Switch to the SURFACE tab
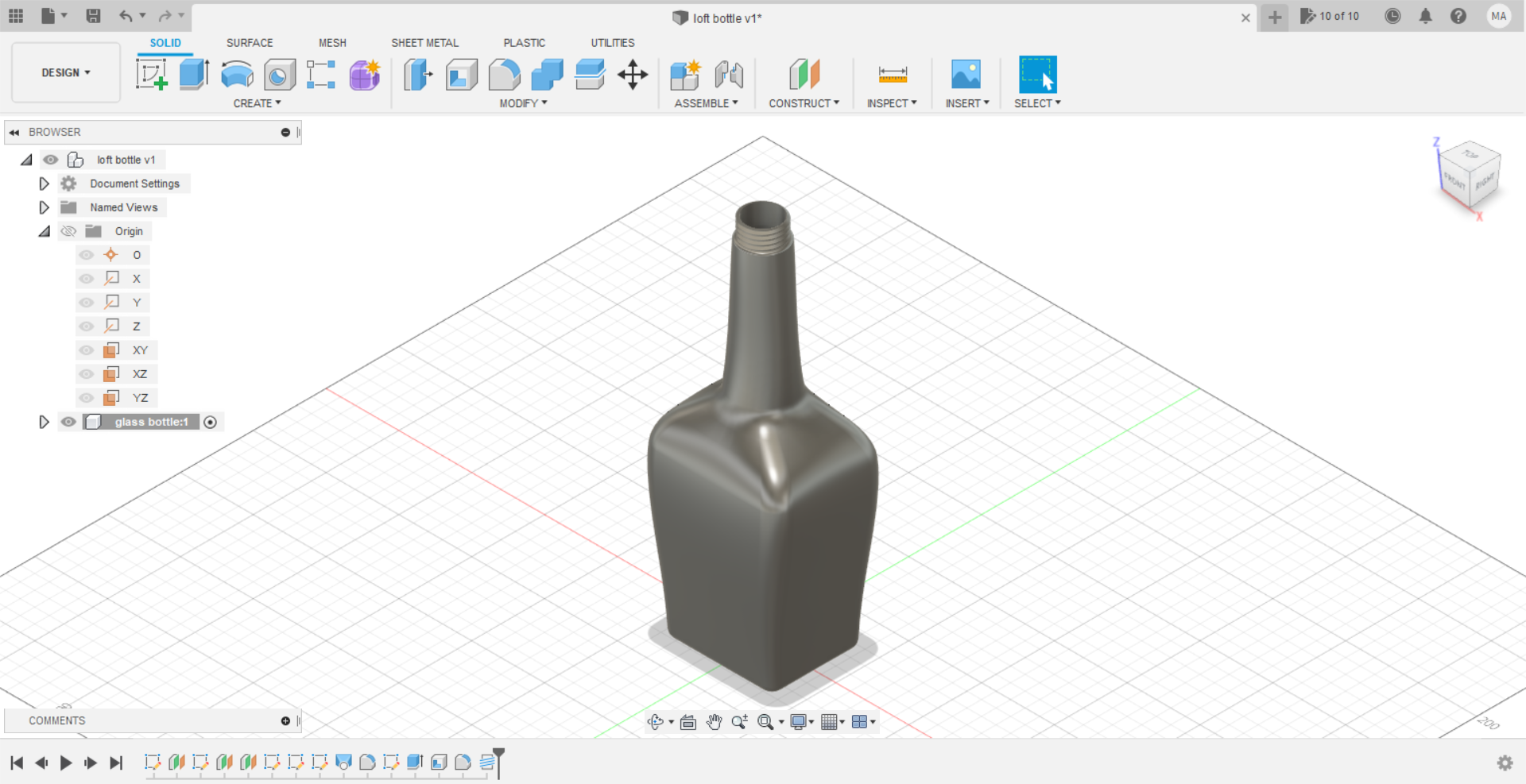The height and width of the screenshot is (784, 1526). coord(250,43)
